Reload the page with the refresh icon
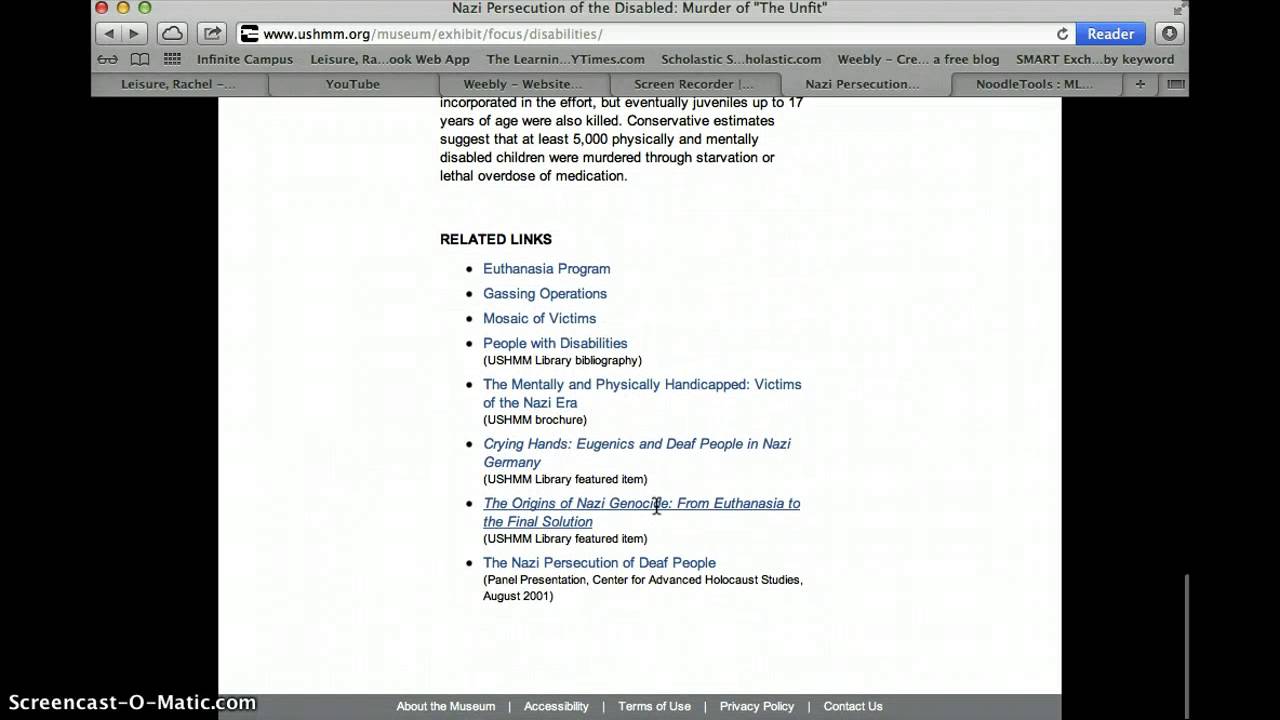The height and width of the screenshot is (720, 1280). point(1062,33)
